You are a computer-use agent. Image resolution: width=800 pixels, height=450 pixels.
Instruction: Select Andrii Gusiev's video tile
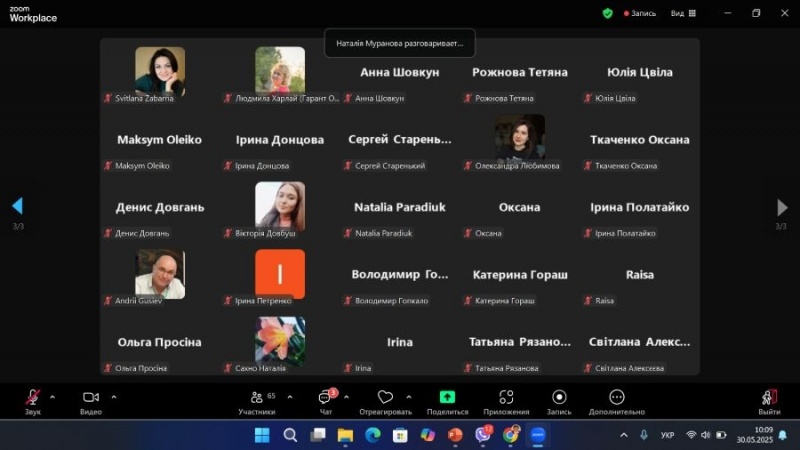tap(160, 274)
